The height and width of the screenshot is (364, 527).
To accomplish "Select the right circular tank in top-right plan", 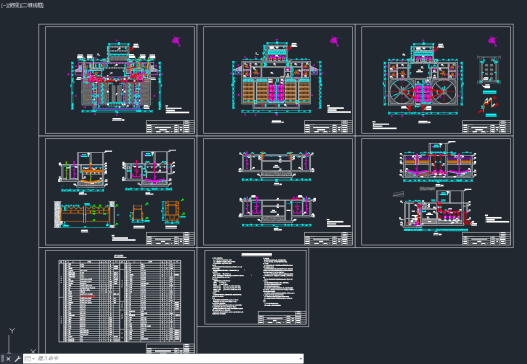I will click(444, 91).
